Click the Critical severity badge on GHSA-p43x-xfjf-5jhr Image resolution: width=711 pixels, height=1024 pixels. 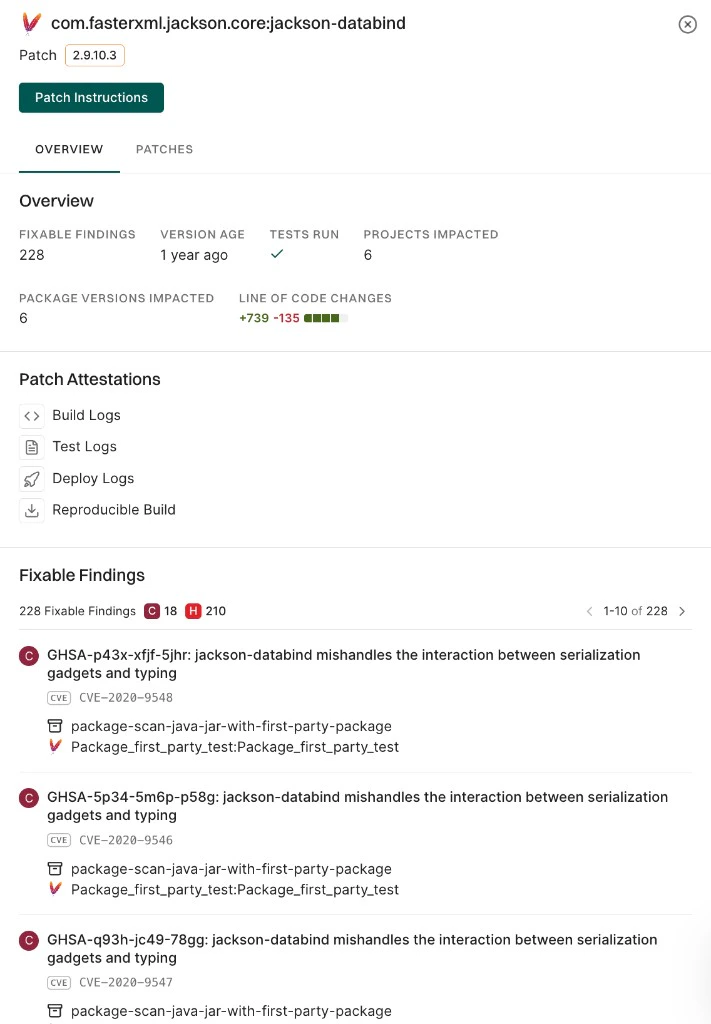coord(28,655)
